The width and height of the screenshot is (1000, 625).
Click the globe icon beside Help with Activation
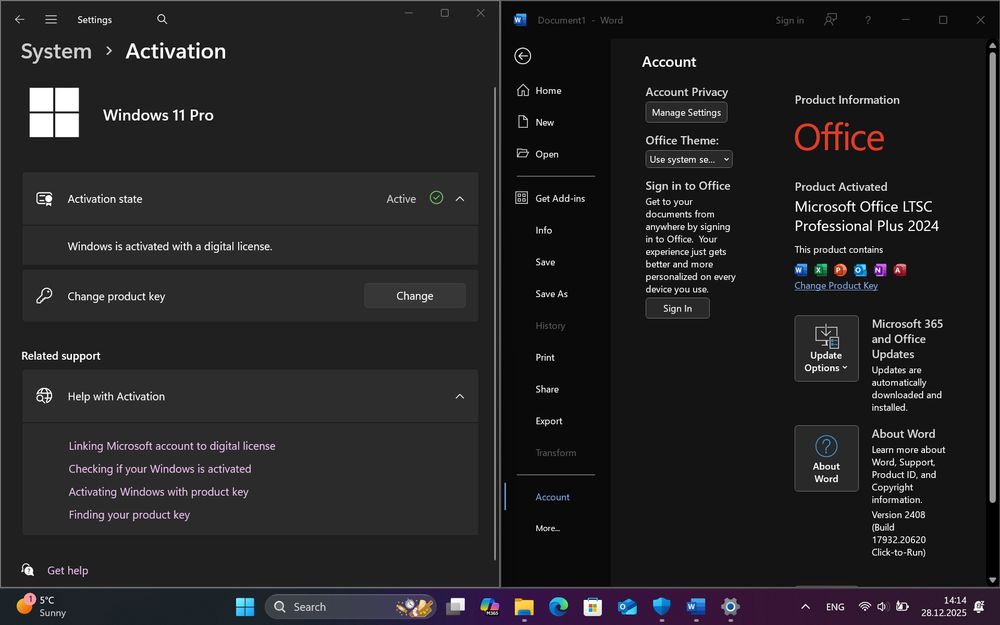(44, 395)
